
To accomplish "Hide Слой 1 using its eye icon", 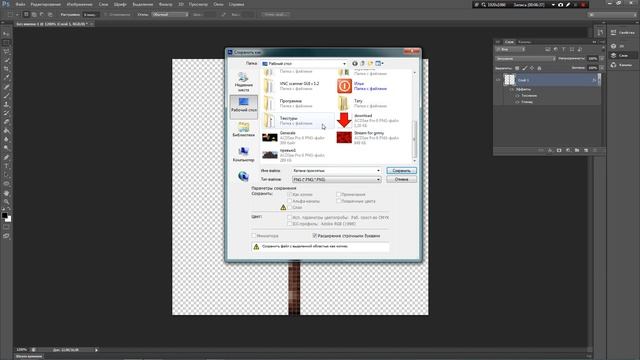I will [x=498, y=80].
